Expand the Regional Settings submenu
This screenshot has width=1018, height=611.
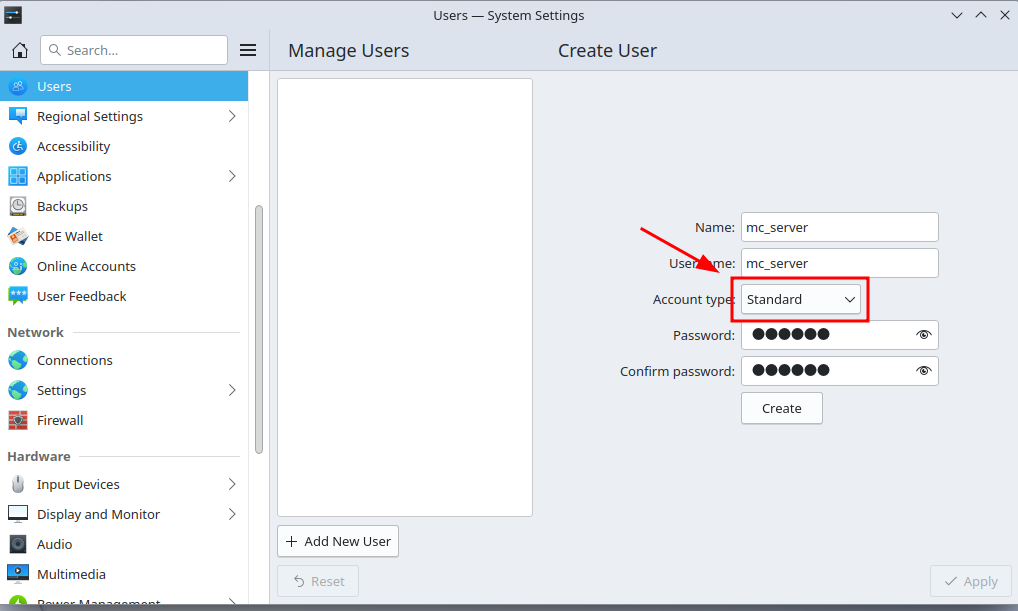coord(232,116)
